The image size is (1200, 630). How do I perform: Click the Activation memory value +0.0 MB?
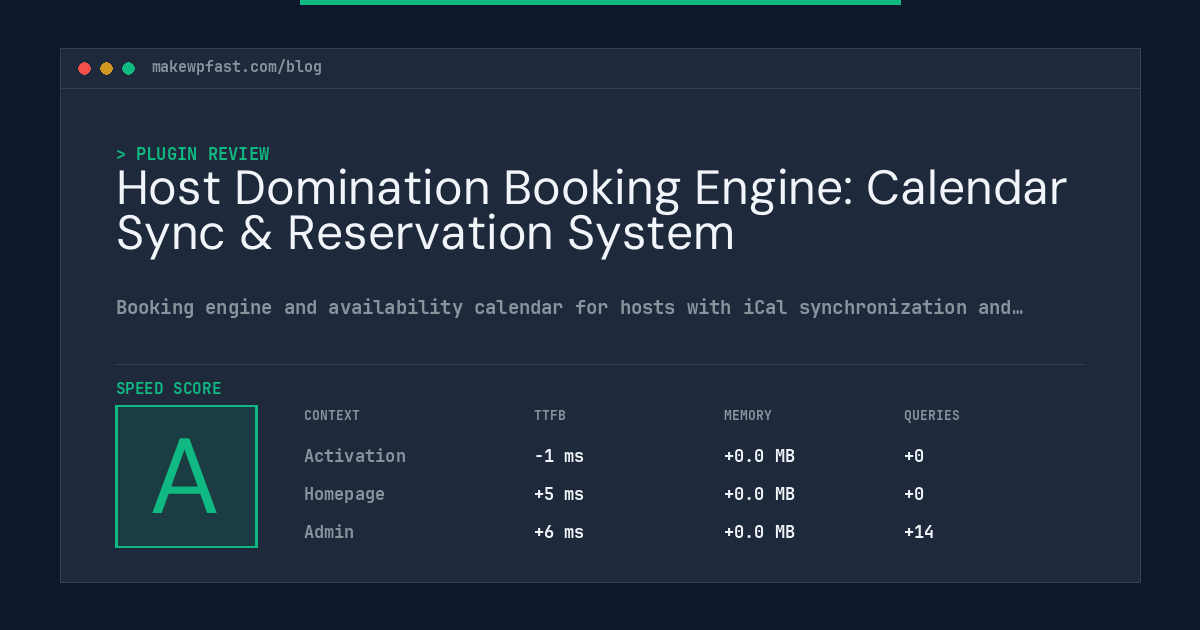759,456
